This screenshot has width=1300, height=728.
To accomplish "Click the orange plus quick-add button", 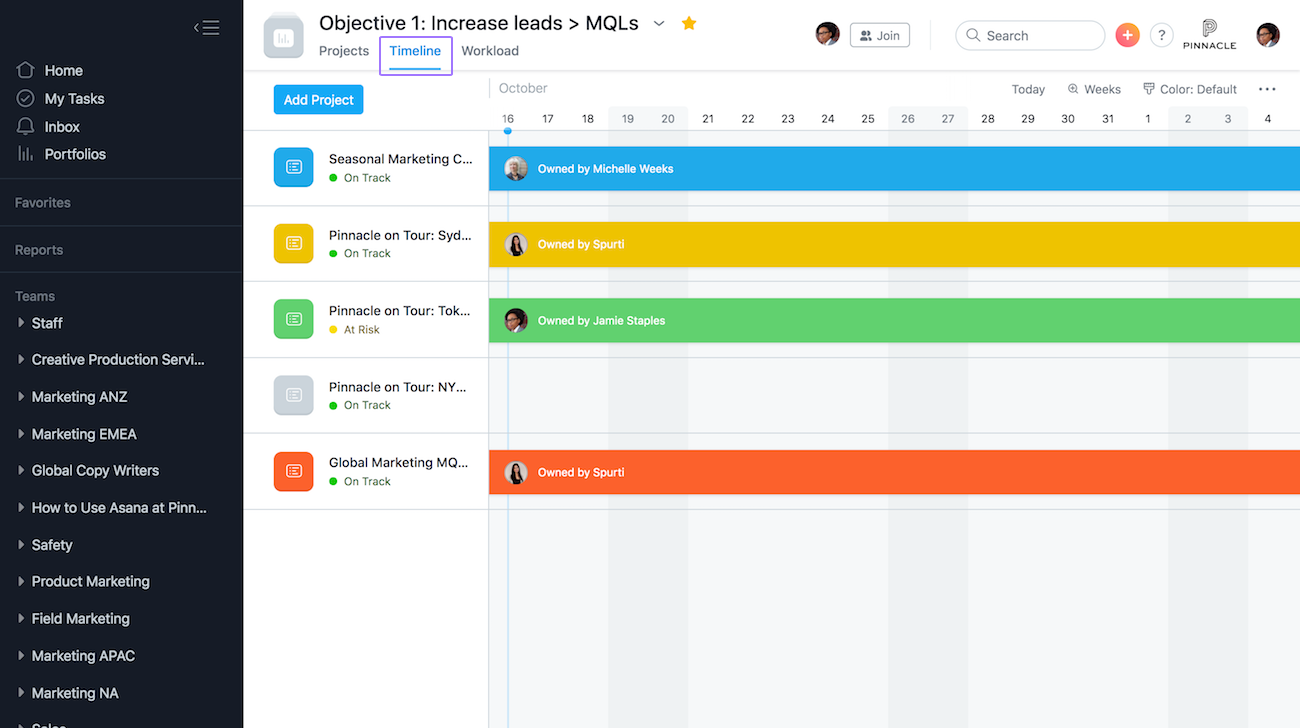I will (x=1127, y=35).
